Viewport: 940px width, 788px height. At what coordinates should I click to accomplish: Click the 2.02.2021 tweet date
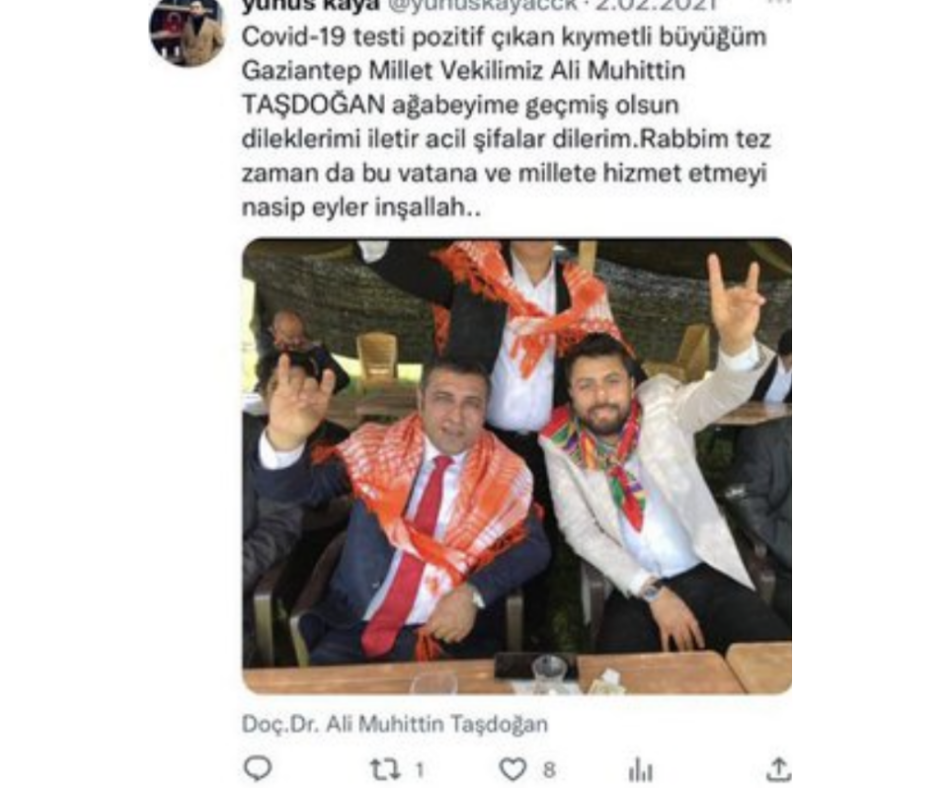(656, 5)
